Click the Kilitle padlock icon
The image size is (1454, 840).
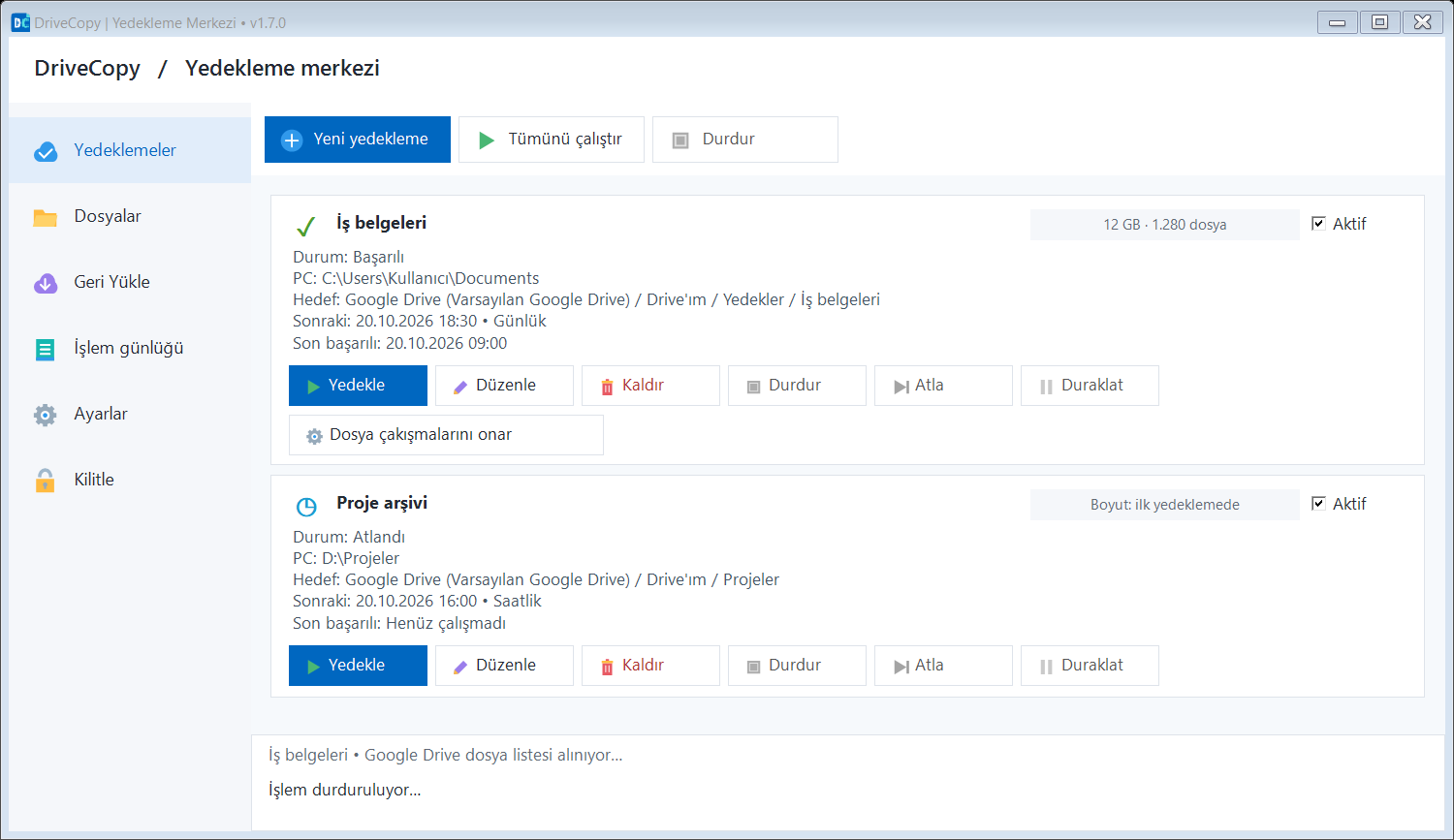(x=45, y=481)
